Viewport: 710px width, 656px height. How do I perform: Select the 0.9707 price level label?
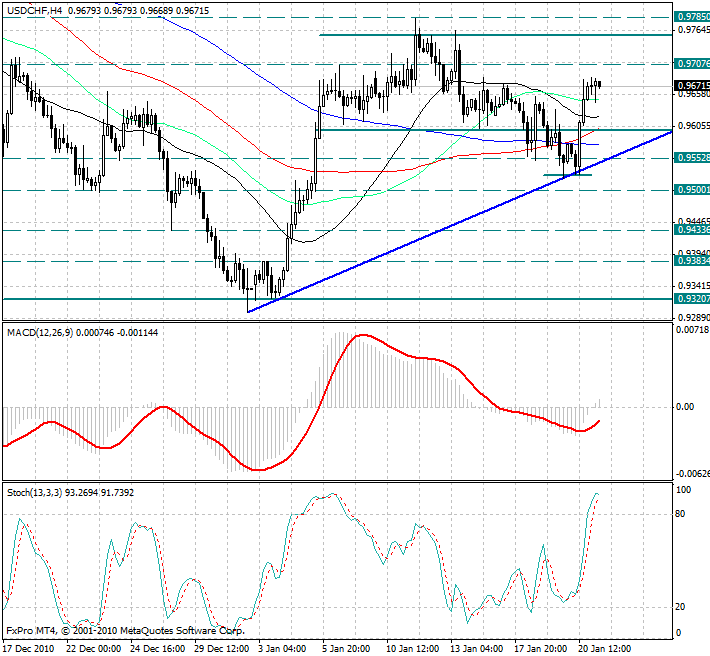coord(692,63)
